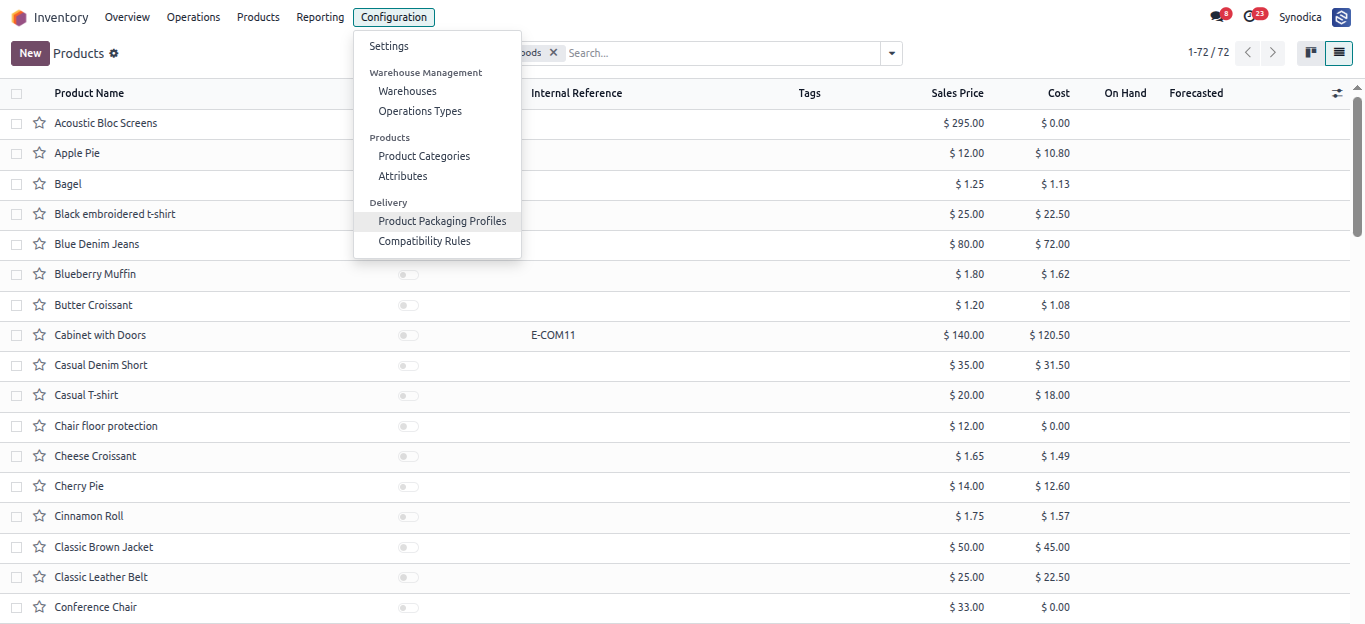Toggle the Blueberry Muffin switch
This screenshot has height=624, width=1365.
click(408, 275)
